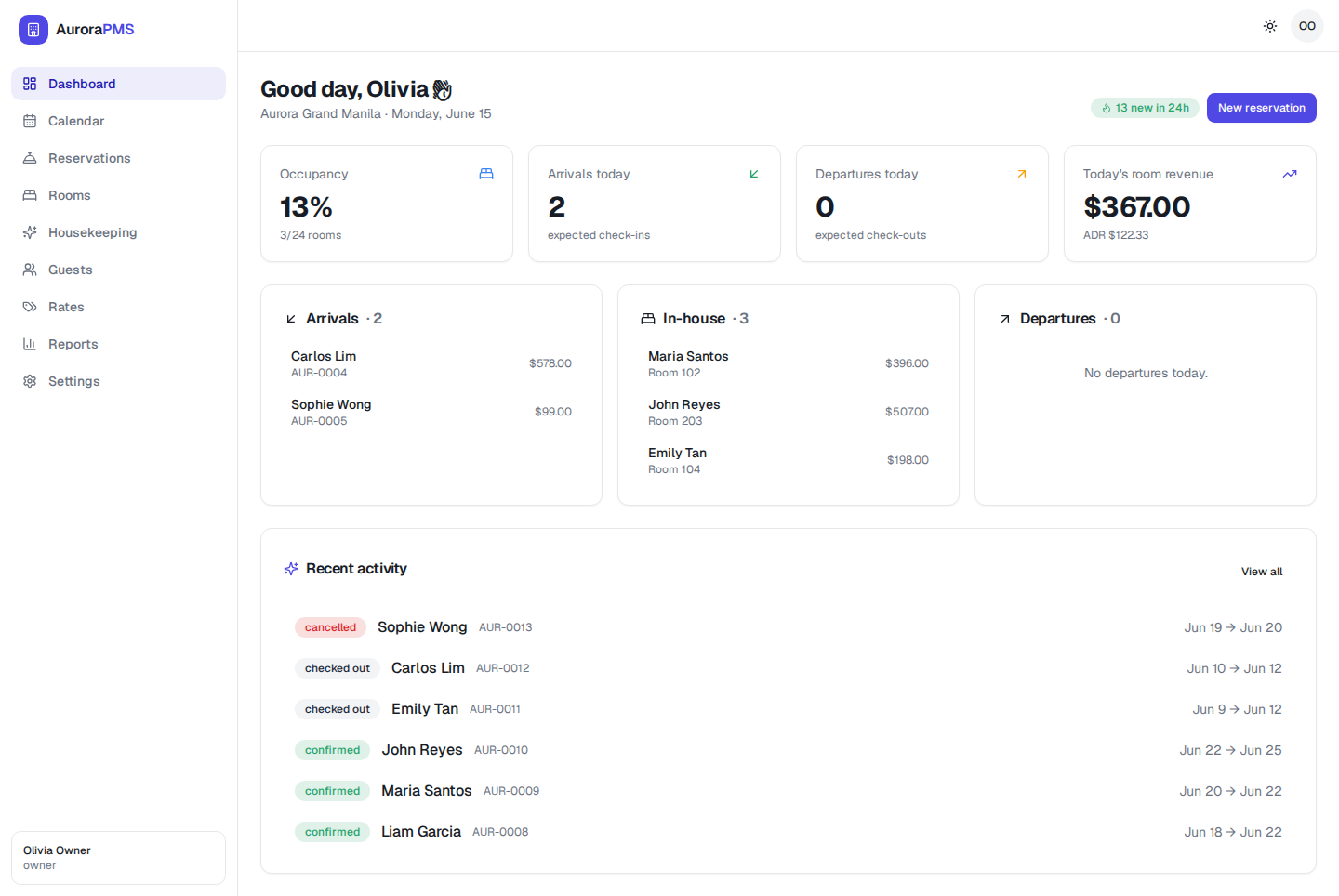The image size is (1339, 896).
Task: Click the confirmed badge for Liam Garcia
Action: pos(332,832)
